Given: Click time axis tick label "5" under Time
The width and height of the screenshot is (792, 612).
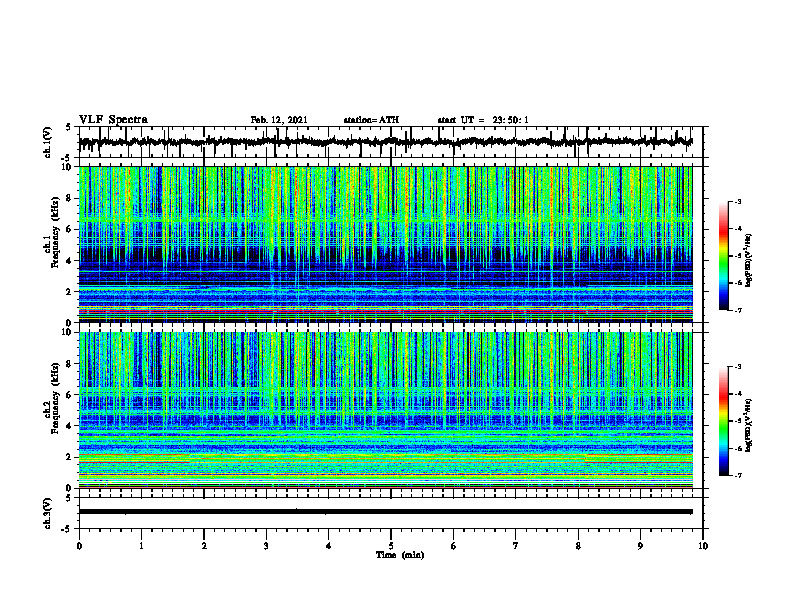Looking at the screenshot, I should point(391,546).
